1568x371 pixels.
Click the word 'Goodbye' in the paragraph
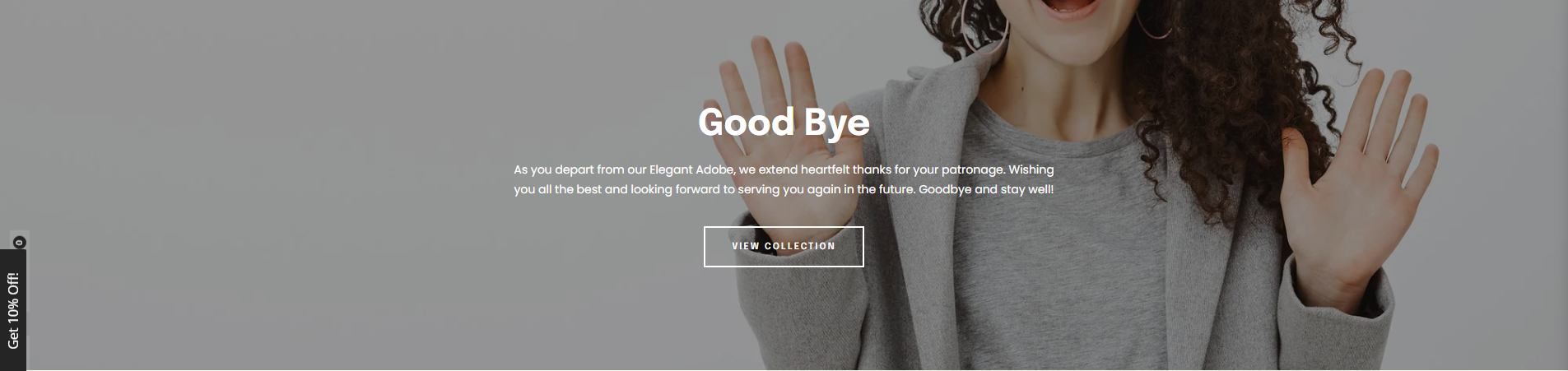[x=945, y=189]
